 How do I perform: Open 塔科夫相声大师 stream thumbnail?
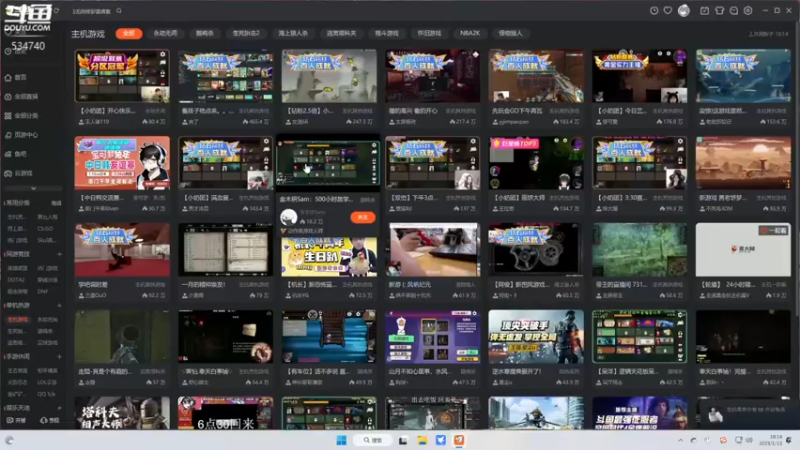[x=122, y=413]
